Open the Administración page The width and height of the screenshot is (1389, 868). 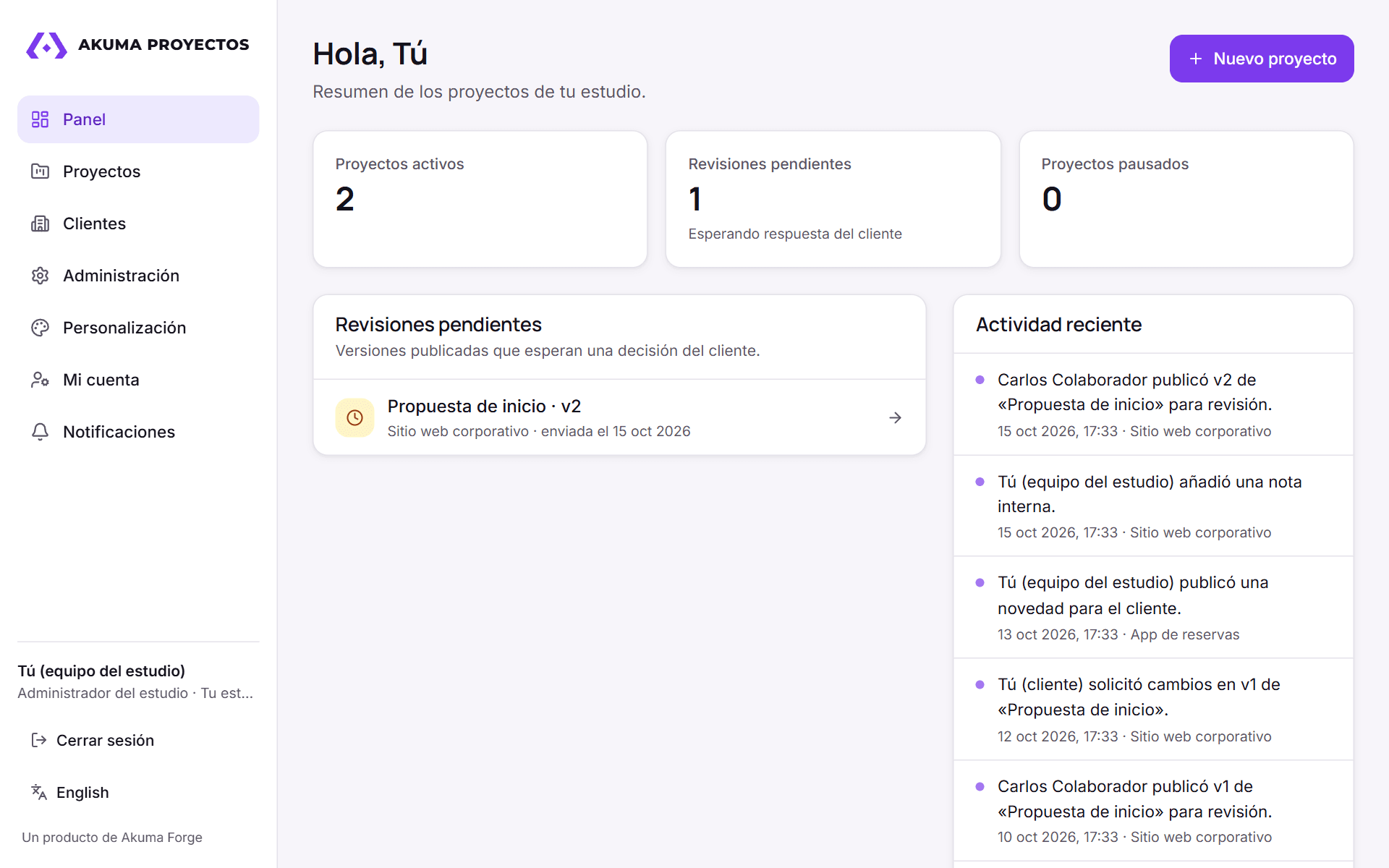pos(138,276)
